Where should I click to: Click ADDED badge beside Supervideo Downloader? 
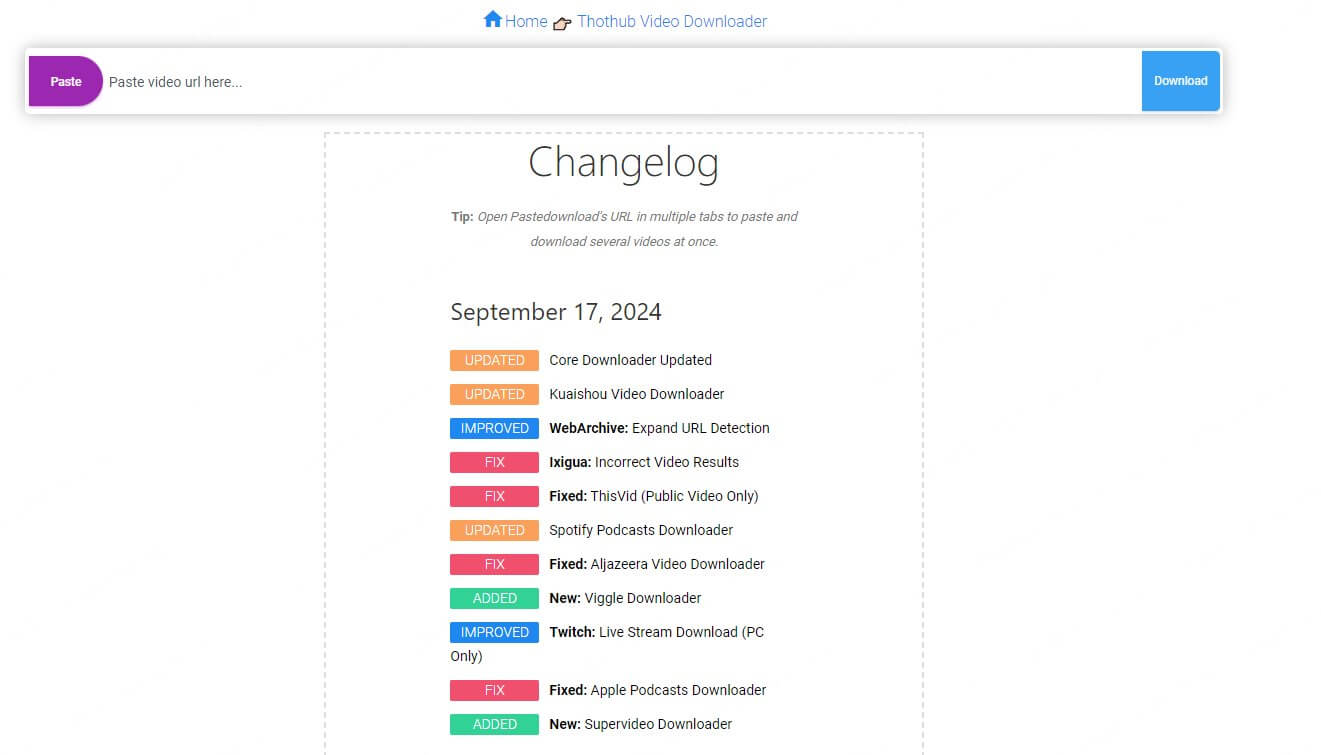(x=494, y=724)
